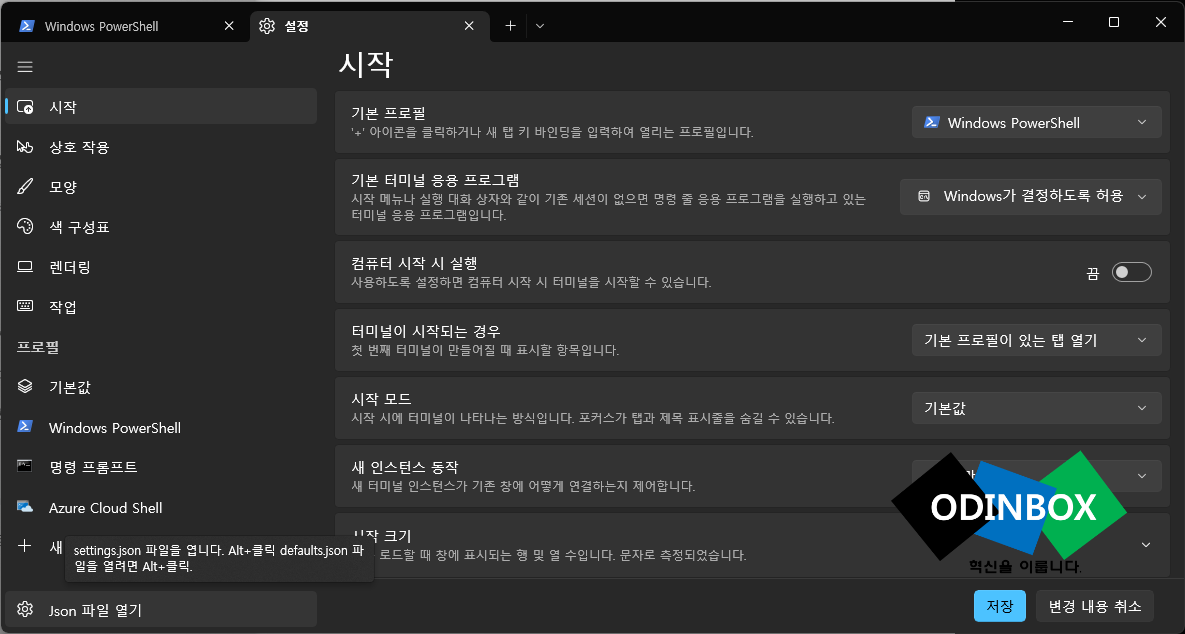Open a new tab with plus button
1185x634 pixels.
click(x=510, y=26)
